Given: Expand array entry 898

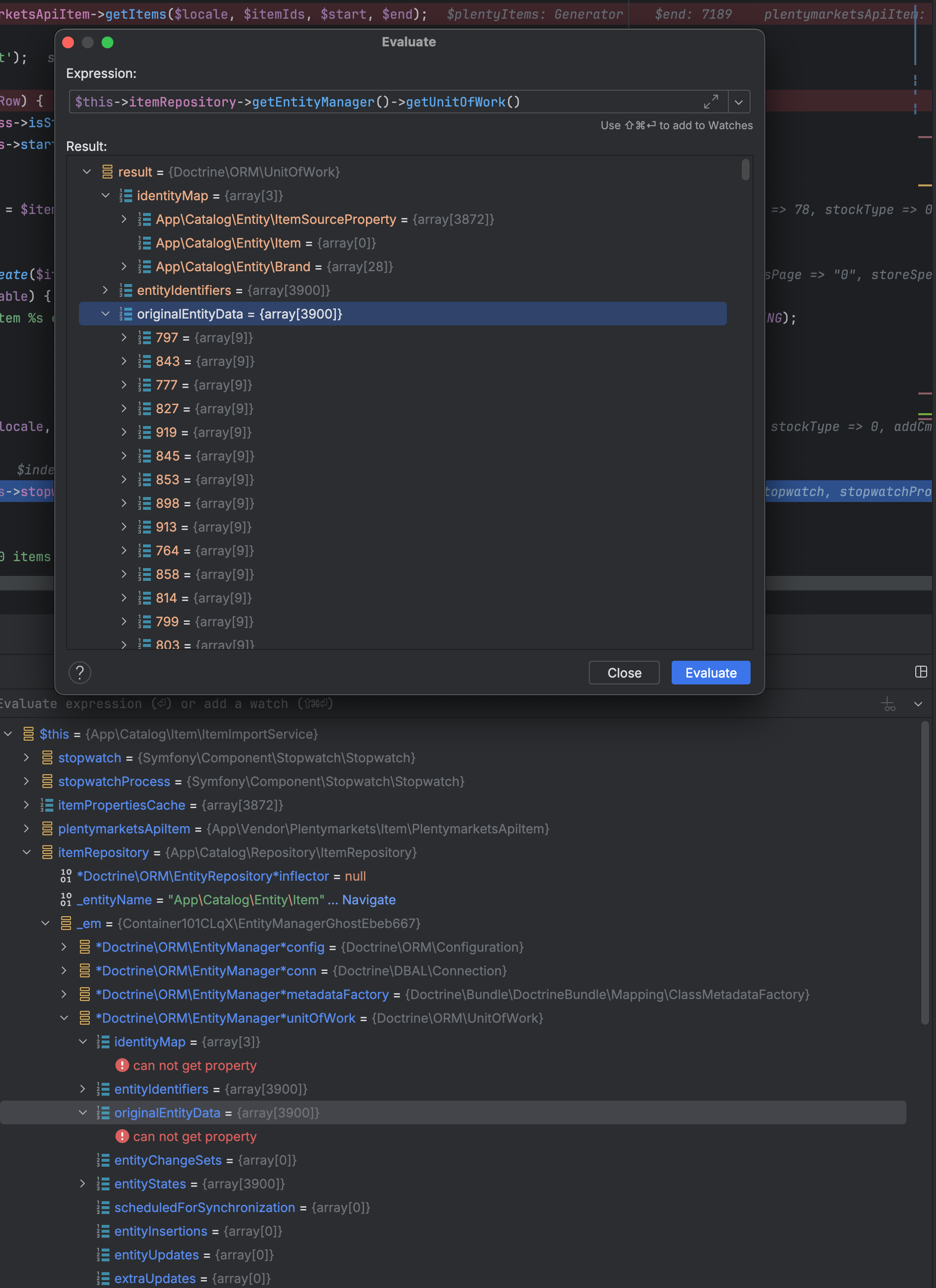Looking at the screenshot, I should (x=124, y=503).
